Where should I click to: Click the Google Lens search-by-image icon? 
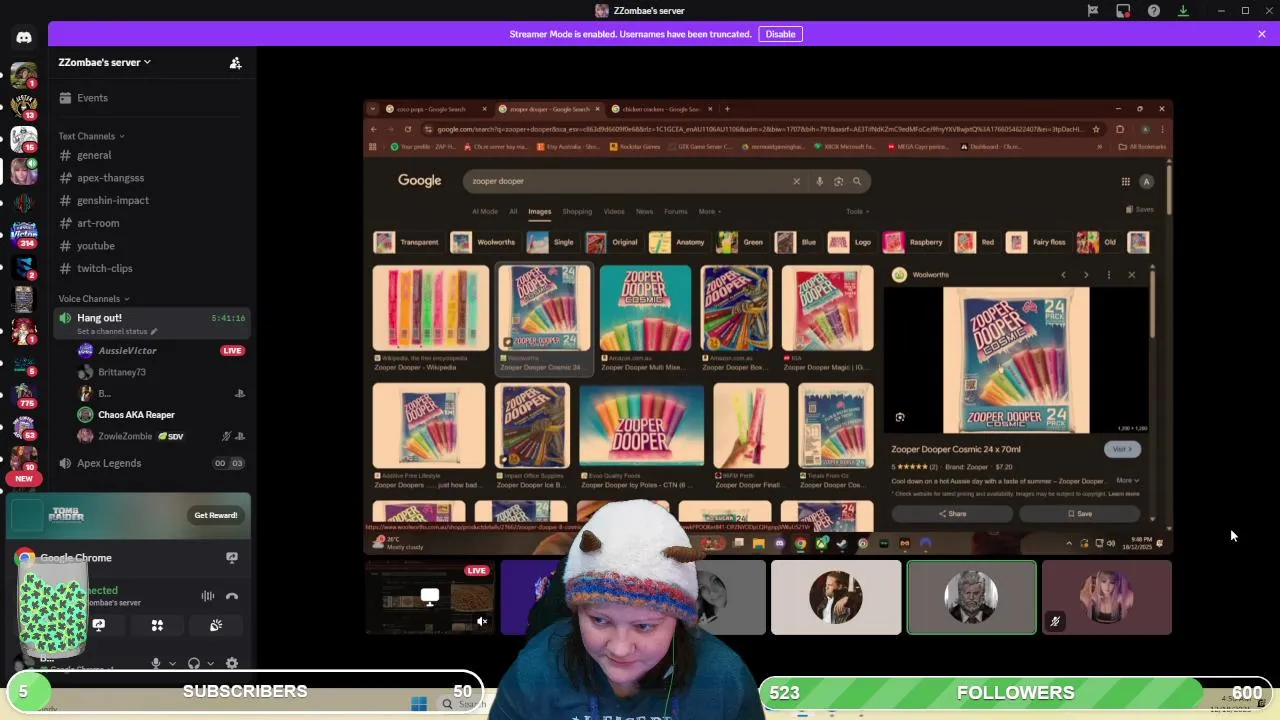[838, 181]
